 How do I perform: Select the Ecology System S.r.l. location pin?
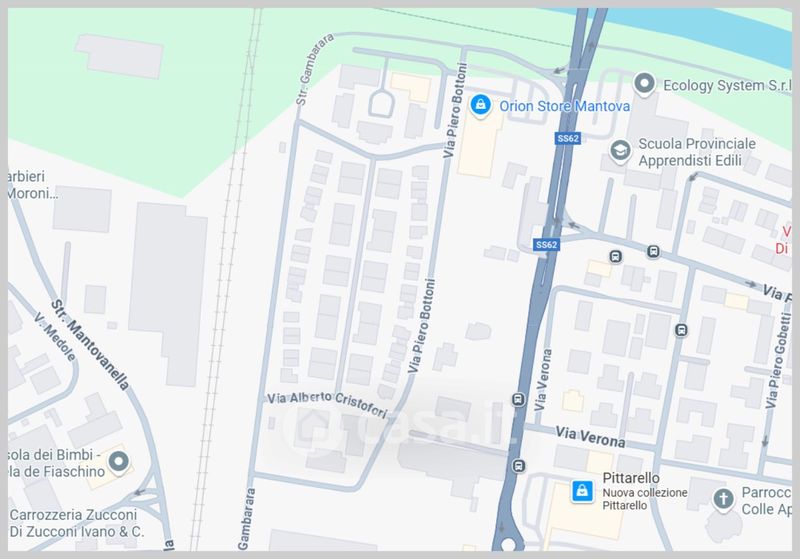click(644, 84)
